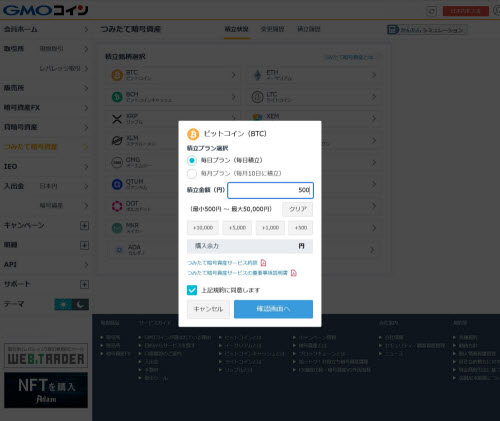Click the XLM coin icon in the list
500x421 pixels.
[x=117, y=141]
